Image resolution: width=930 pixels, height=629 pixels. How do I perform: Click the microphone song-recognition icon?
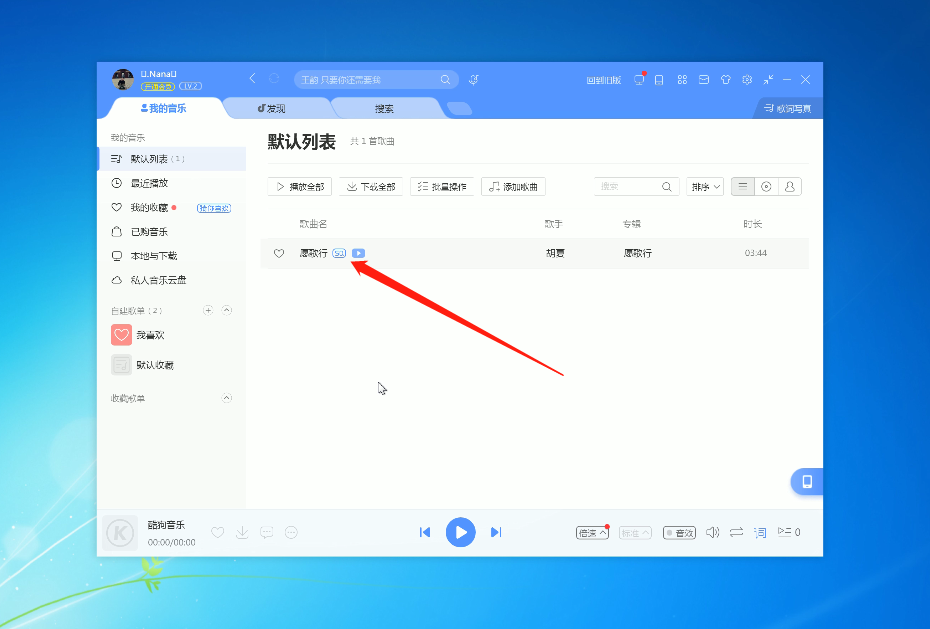pyautogui.click(x=473, y=79)
